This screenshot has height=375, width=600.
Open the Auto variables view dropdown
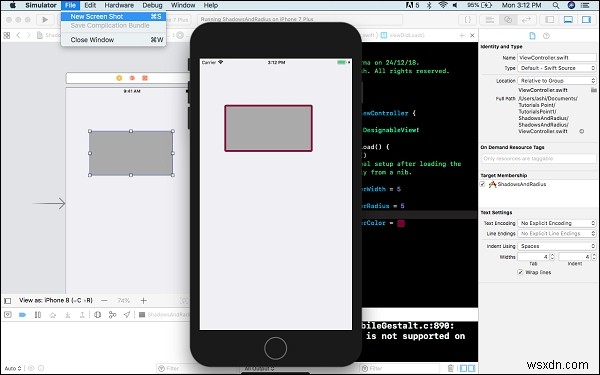click(13, 368)
